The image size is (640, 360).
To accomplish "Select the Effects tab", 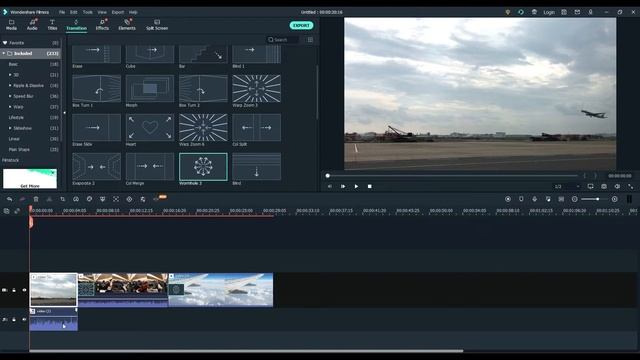I will click(102, 25).
